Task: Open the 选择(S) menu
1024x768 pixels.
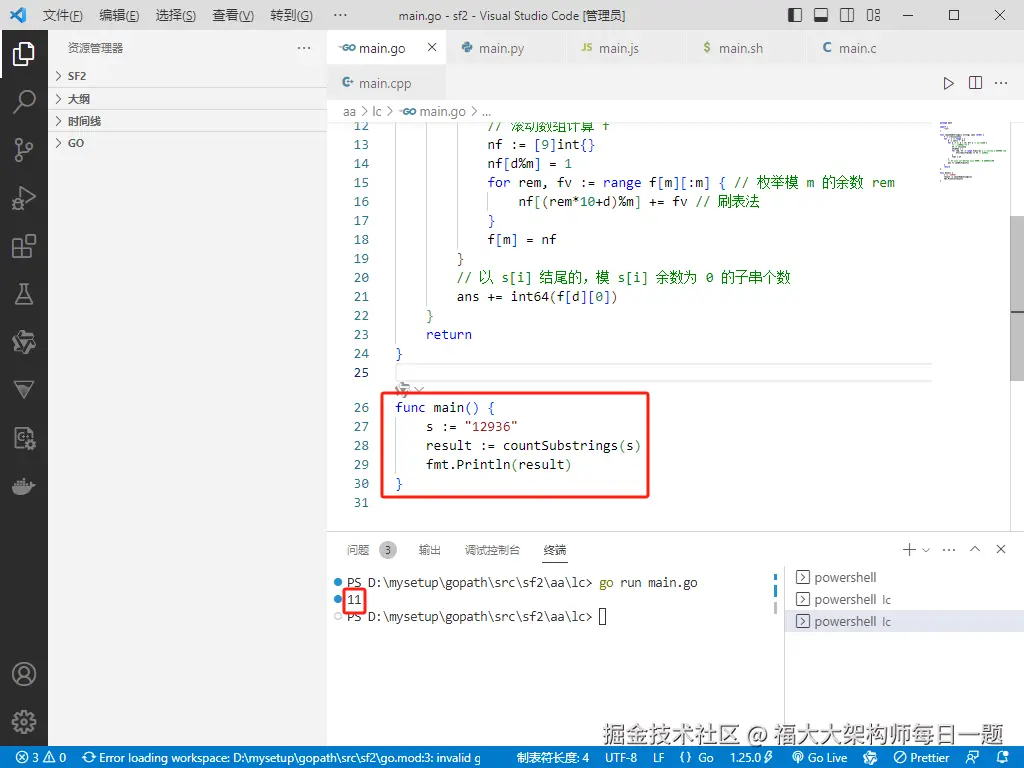Action: 176,15
